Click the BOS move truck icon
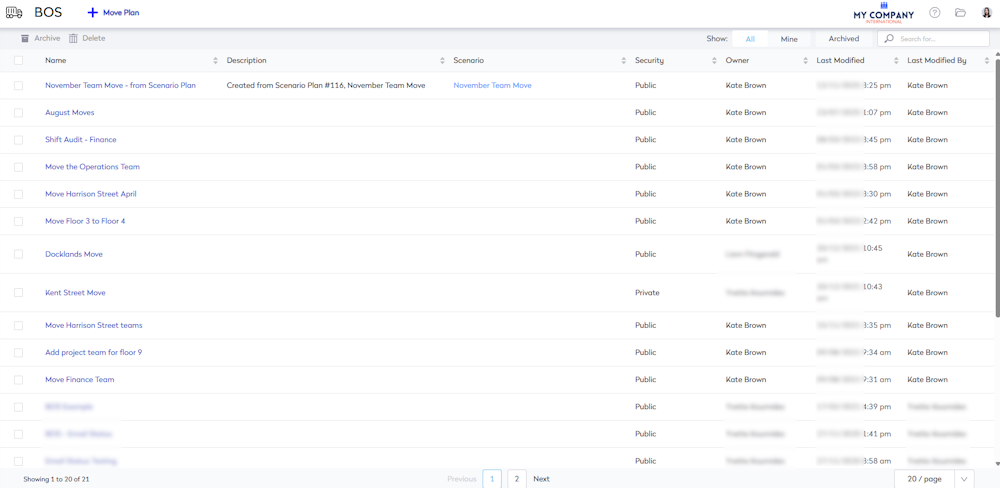This screenshot has height=488, width=1000. [14, 13]
